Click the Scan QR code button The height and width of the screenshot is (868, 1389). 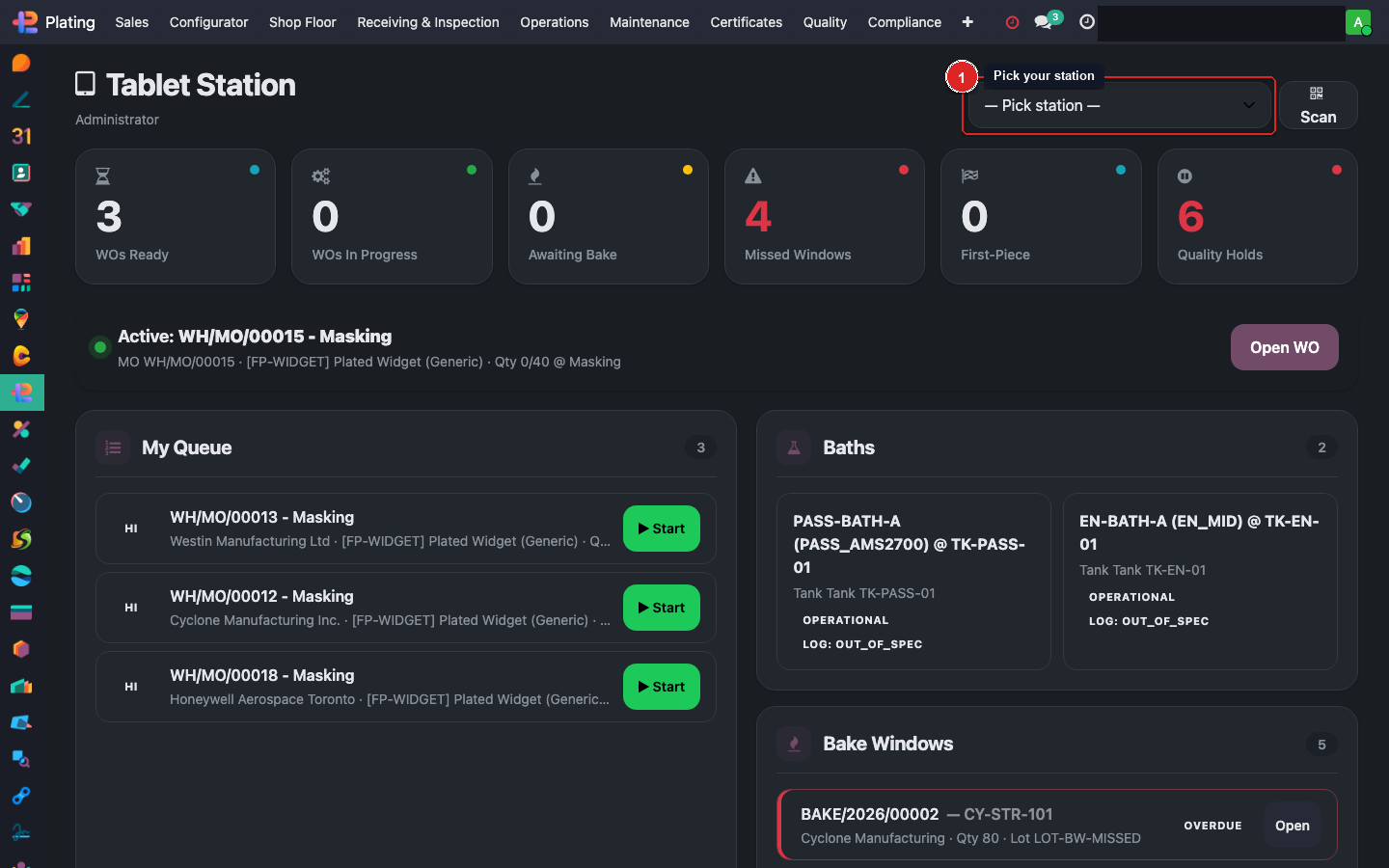click(x=1318, y=105)
